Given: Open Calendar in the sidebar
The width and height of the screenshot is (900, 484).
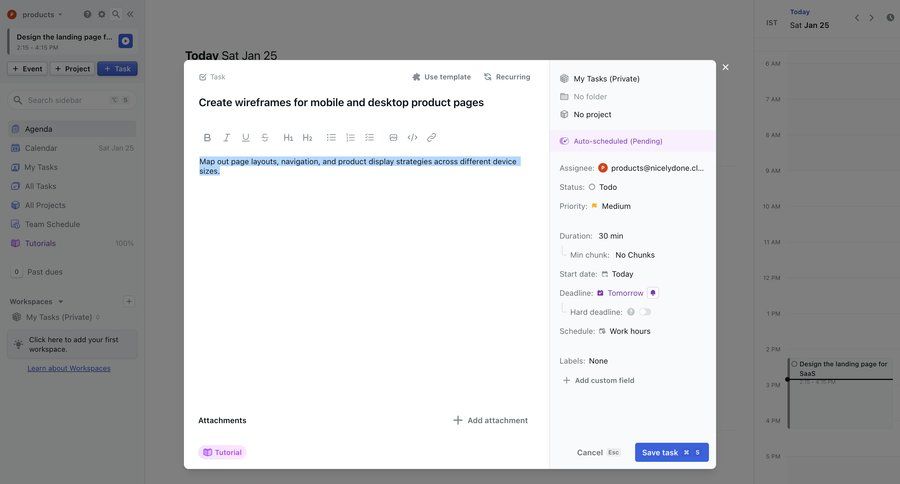Looking at the screenshot, I should click(x=72, y=148).
